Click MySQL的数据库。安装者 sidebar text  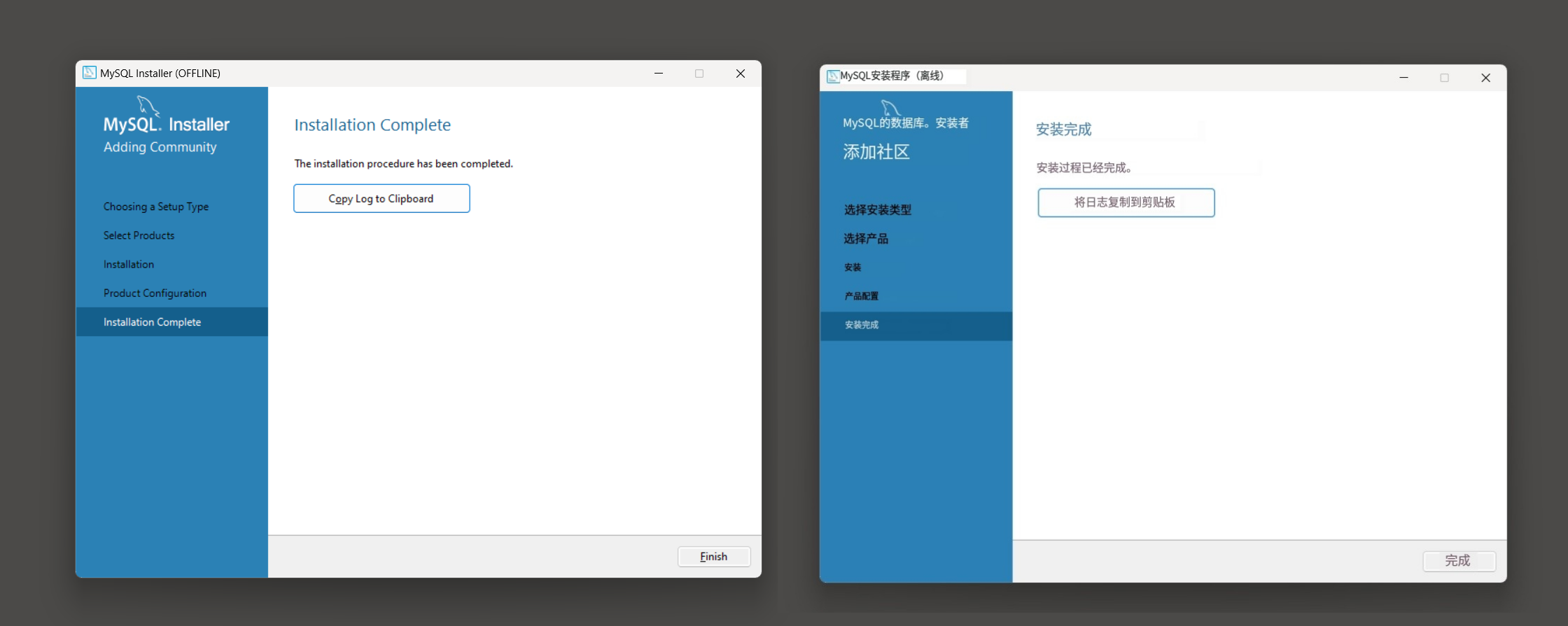[906, 123]
